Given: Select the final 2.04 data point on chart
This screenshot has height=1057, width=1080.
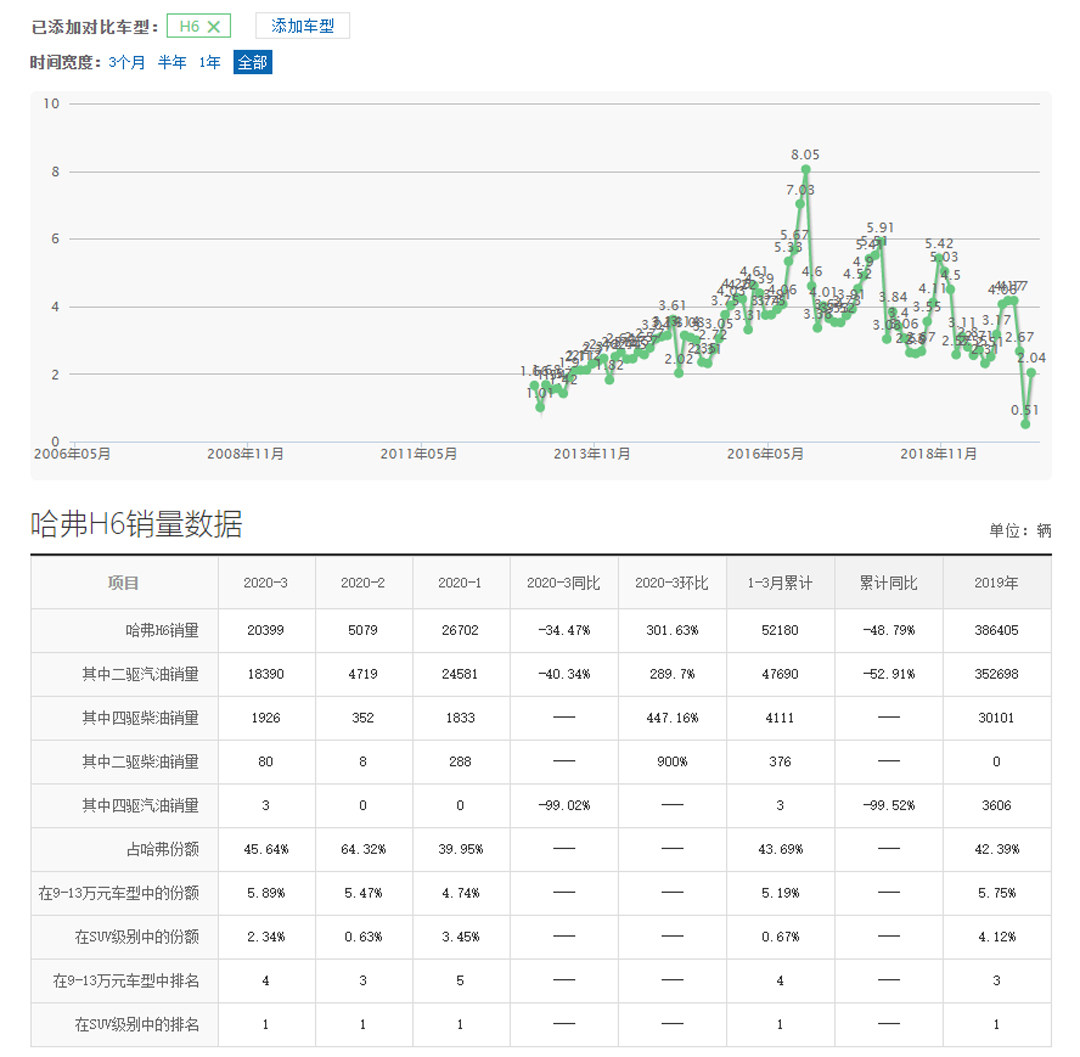Looking at the screenshot, I should 1031,372.
